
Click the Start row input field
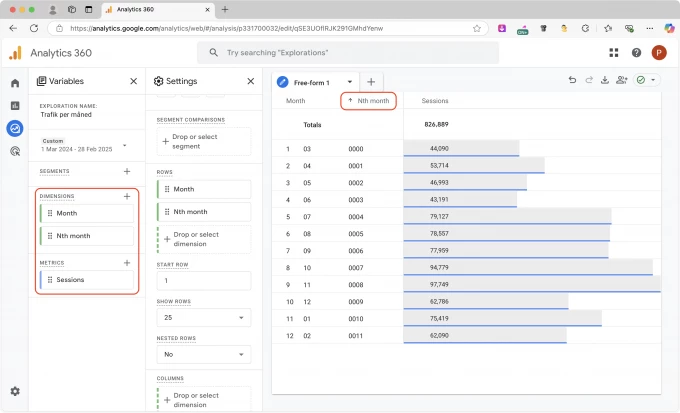[x=204, y=281]
